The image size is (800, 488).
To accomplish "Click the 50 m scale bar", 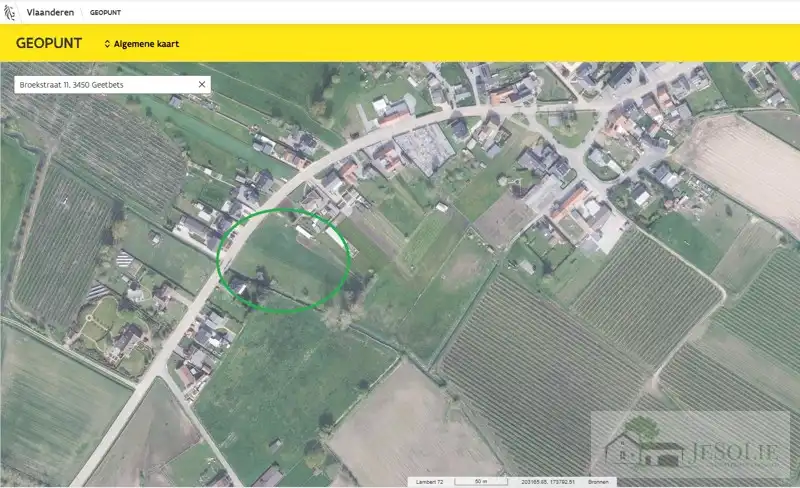I will click(480, 481).
